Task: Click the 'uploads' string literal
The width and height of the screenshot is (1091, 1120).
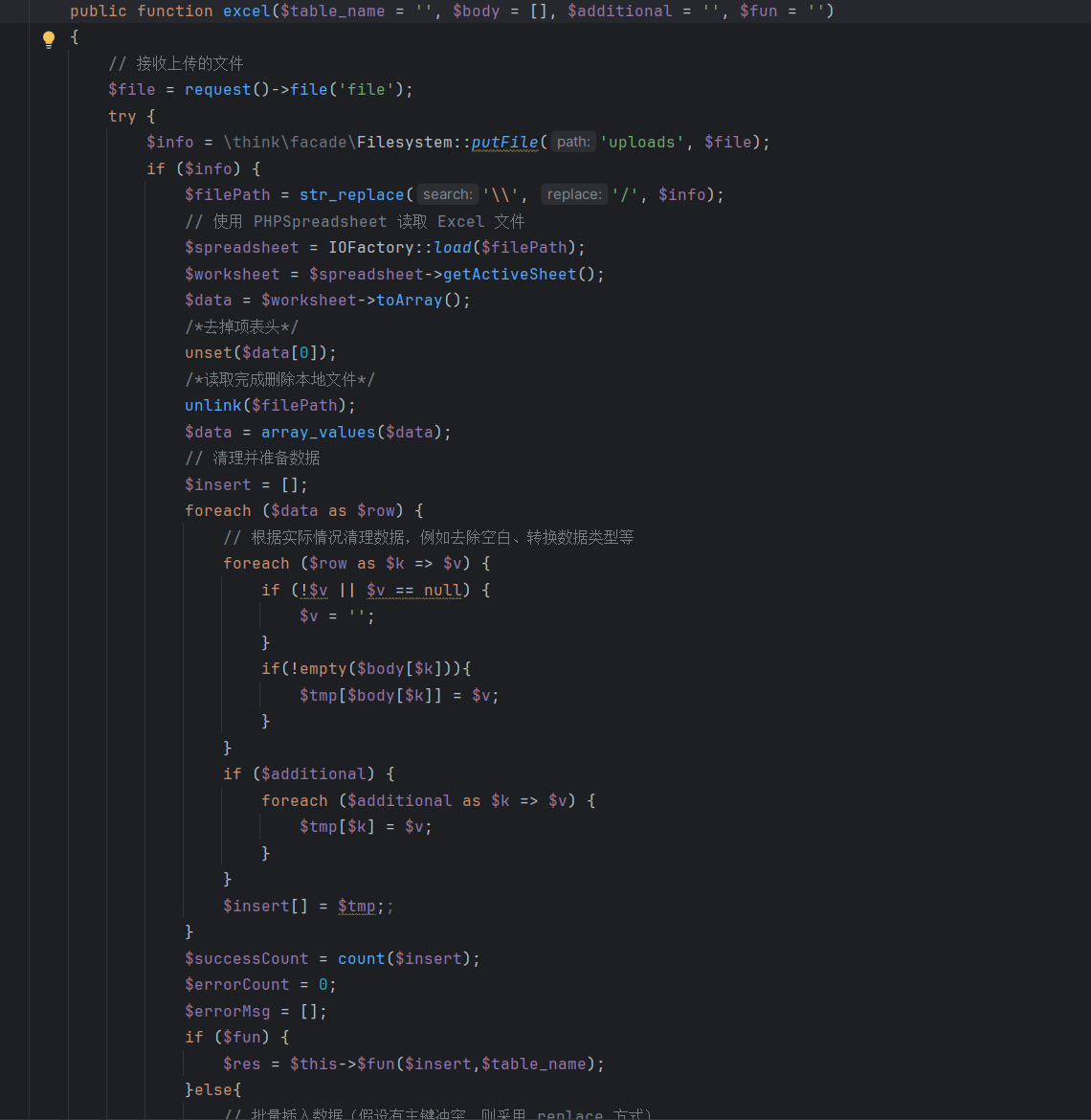Action: 642,142
